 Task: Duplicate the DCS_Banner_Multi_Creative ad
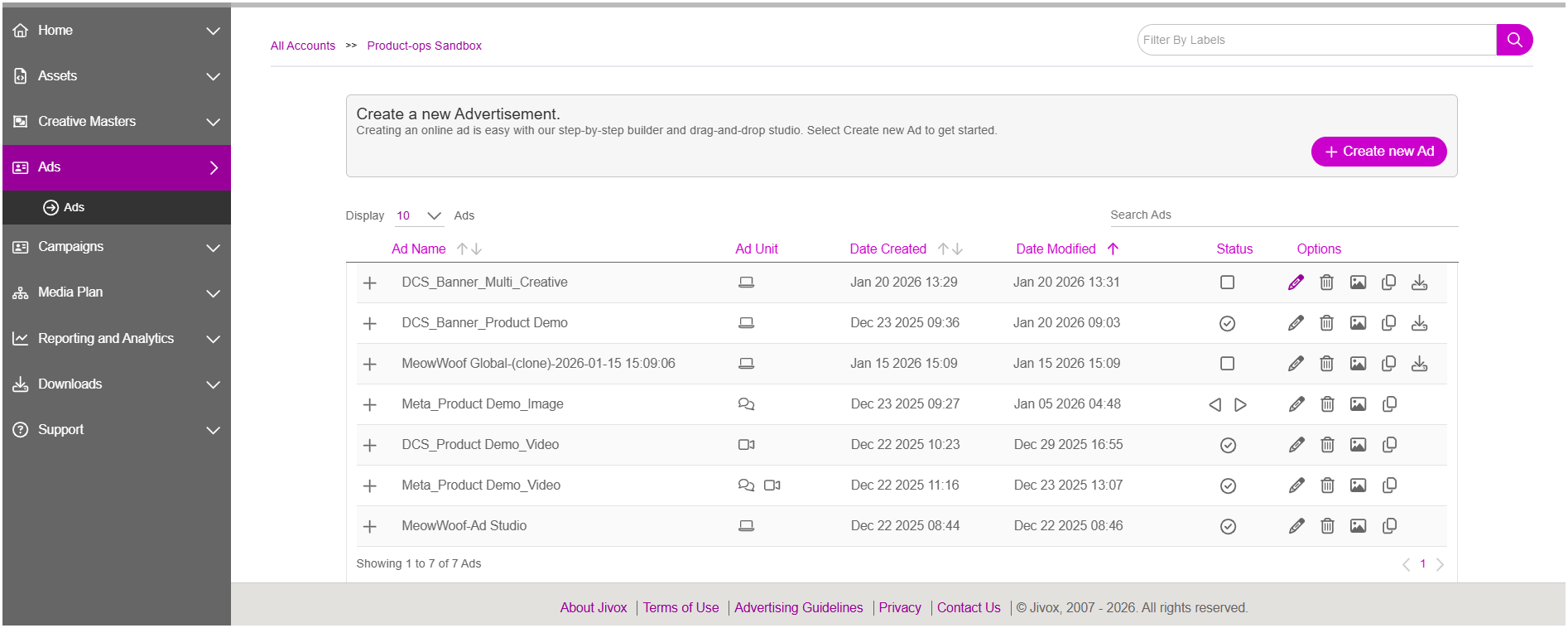[x=1388, y=283]
